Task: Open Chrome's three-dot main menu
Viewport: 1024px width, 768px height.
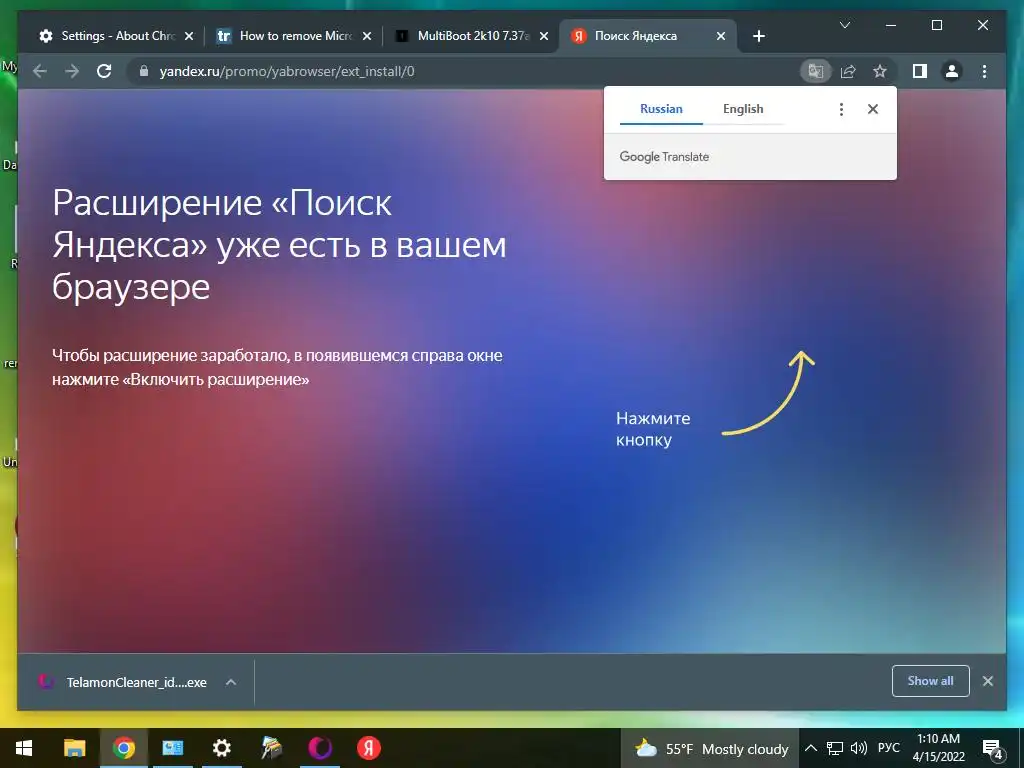Action: pos(984,71)
